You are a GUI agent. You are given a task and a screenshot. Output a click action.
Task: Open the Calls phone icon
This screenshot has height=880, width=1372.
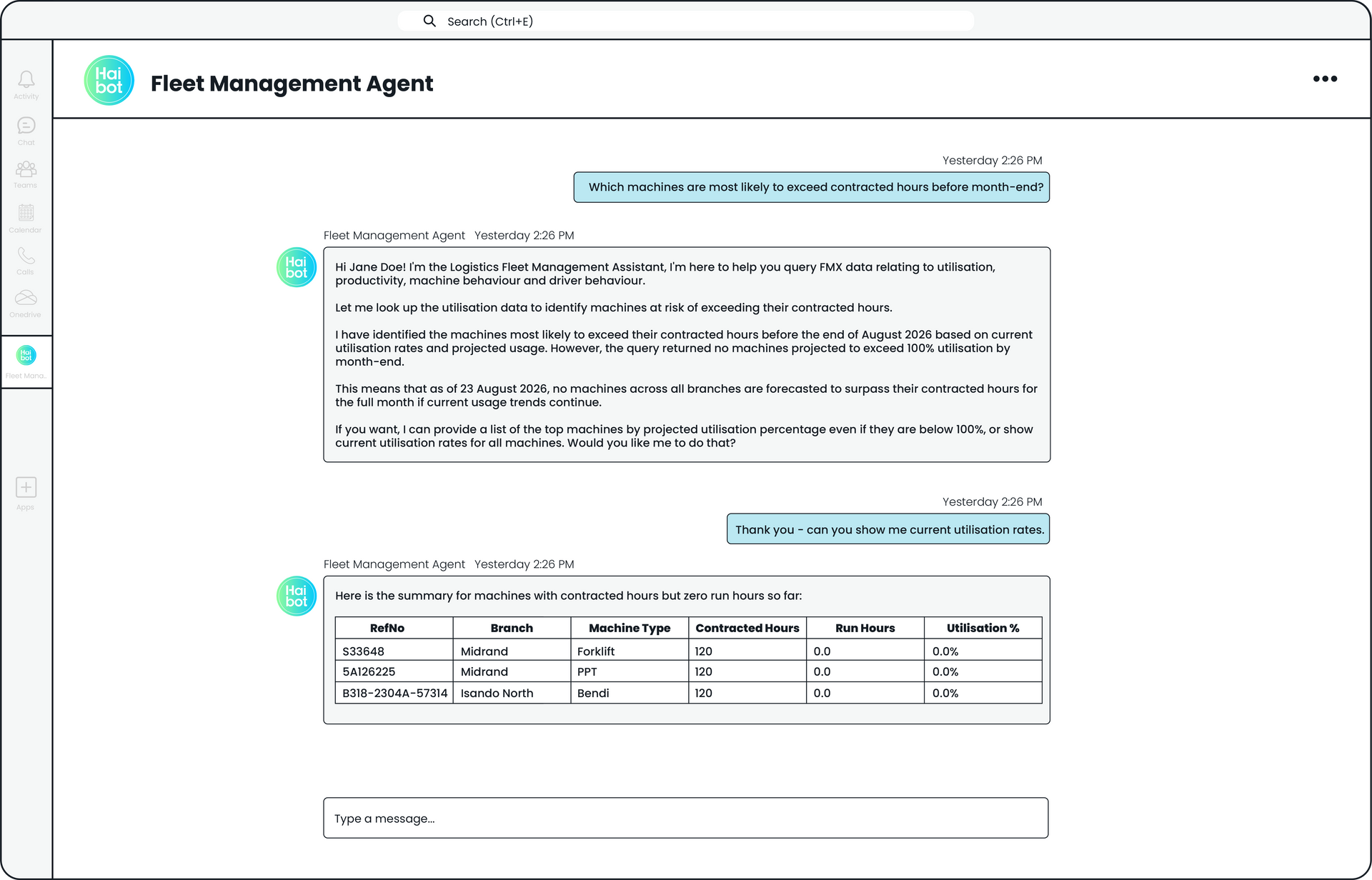[26, 261]
